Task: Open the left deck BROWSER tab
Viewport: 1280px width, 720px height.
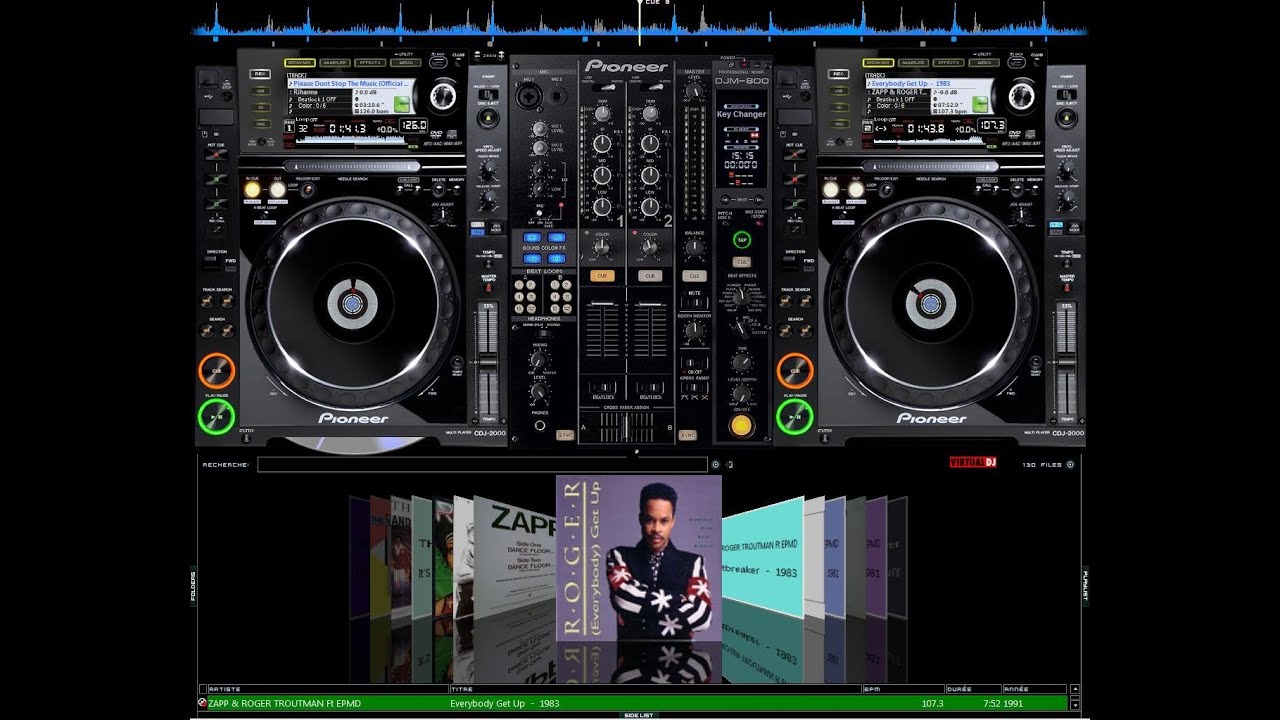Action: coord(299,62)
